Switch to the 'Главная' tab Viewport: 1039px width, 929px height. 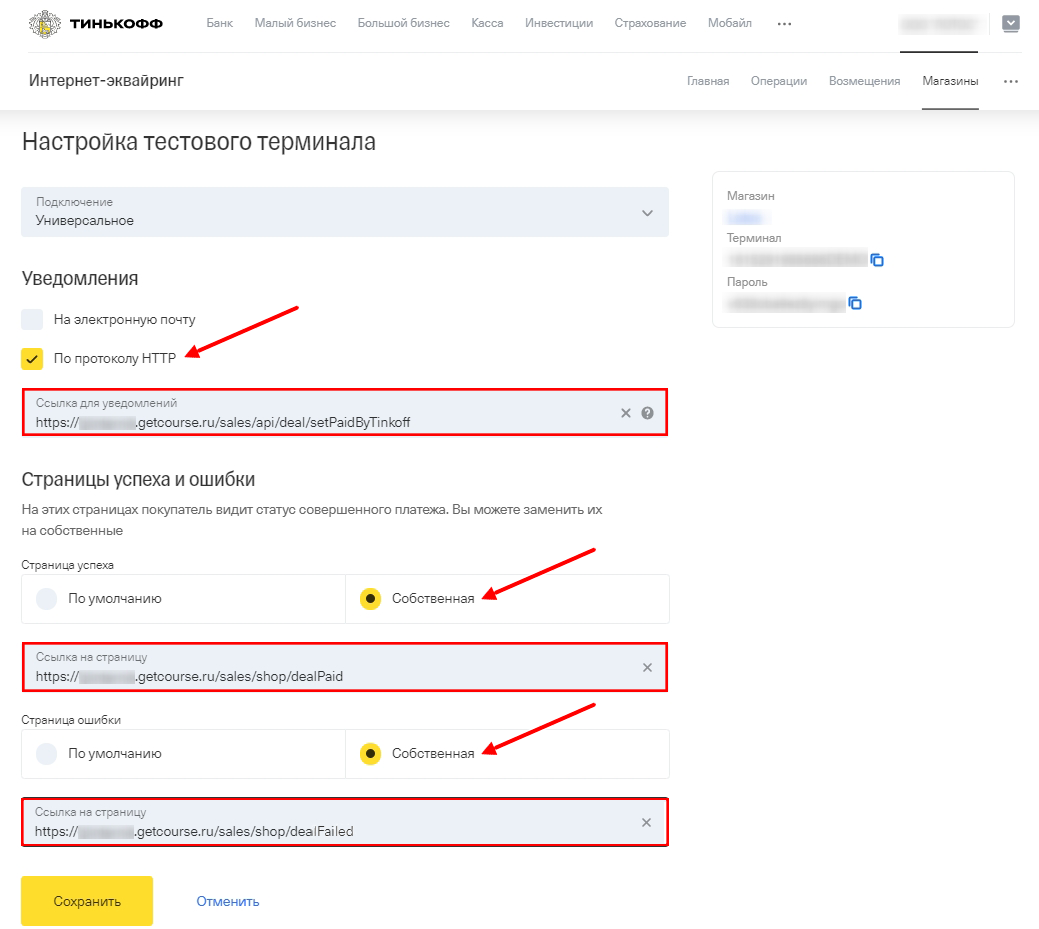pyautogui.click(x=708, y=81)
